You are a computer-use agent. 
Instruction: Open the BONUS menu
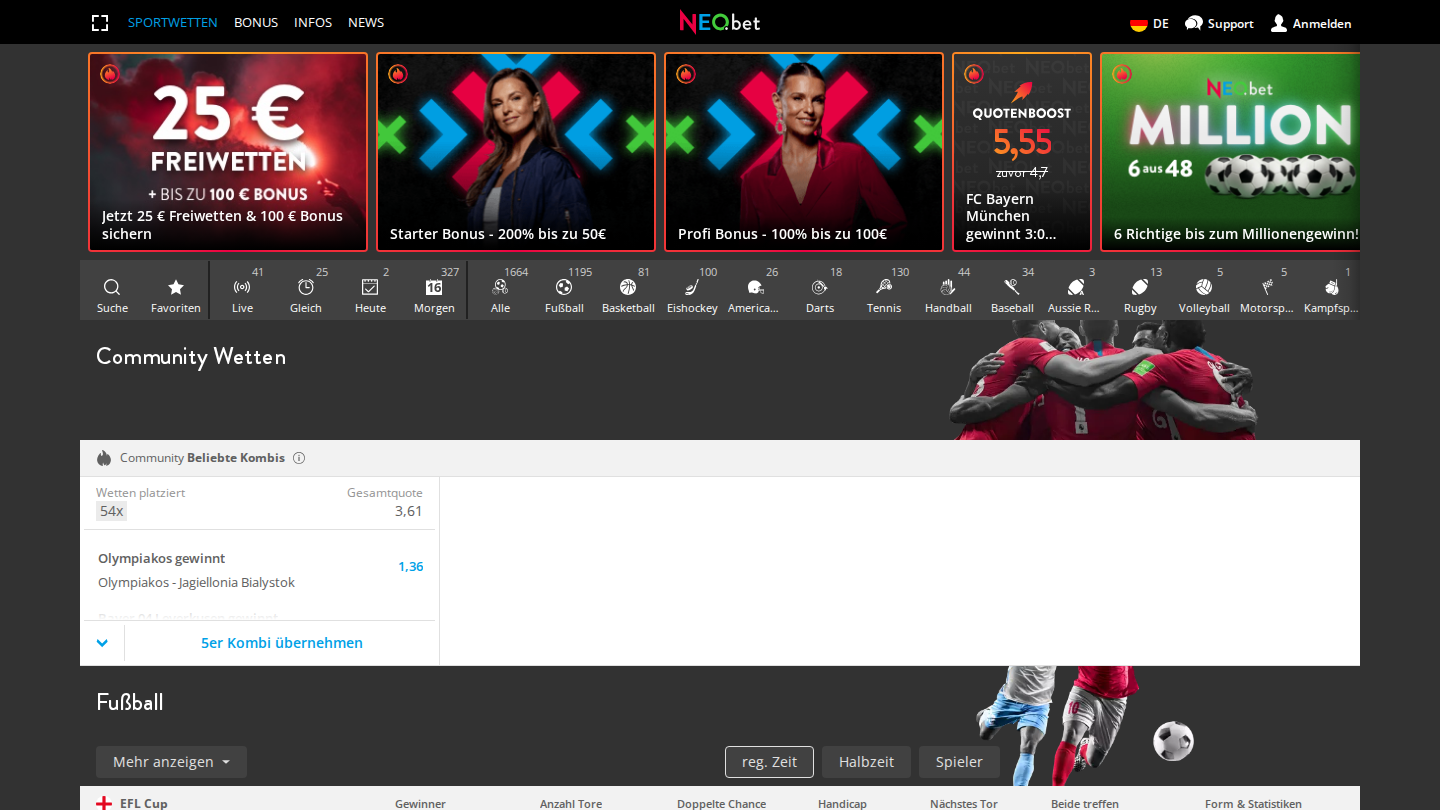(256, 22)
